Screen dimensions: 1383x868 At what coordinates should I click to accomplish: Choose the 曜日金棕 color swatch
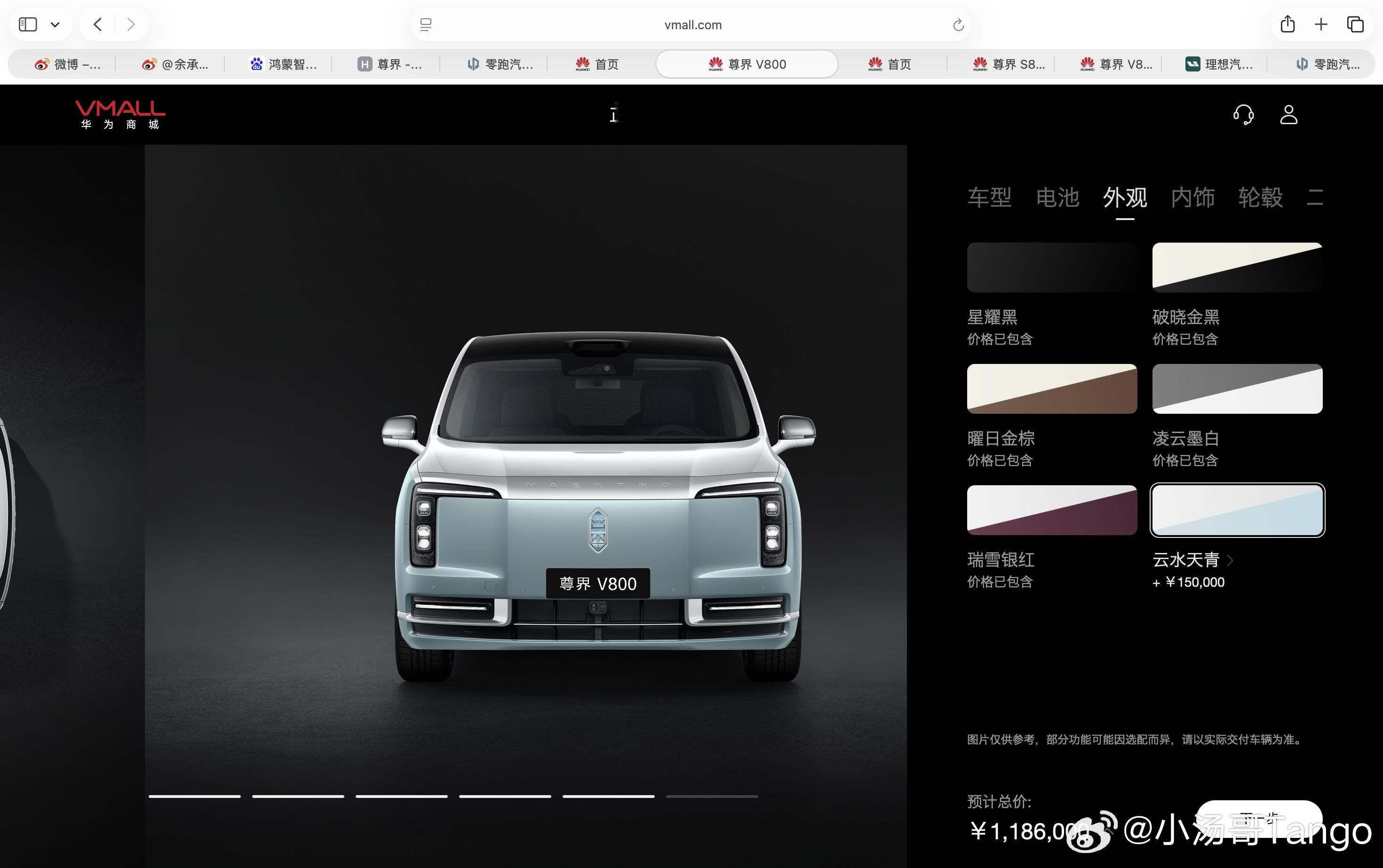pos(1052,389)
